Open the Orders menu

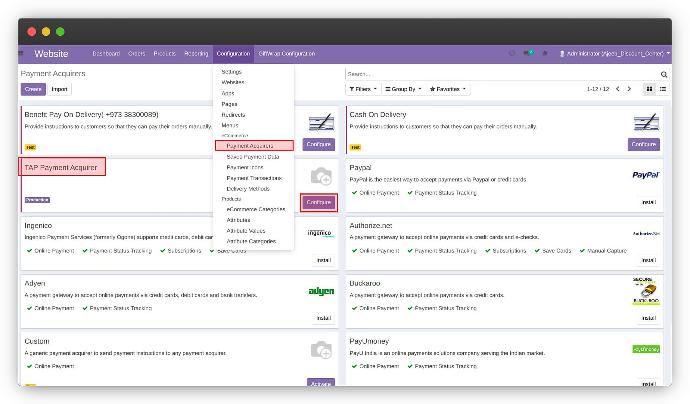136,53
